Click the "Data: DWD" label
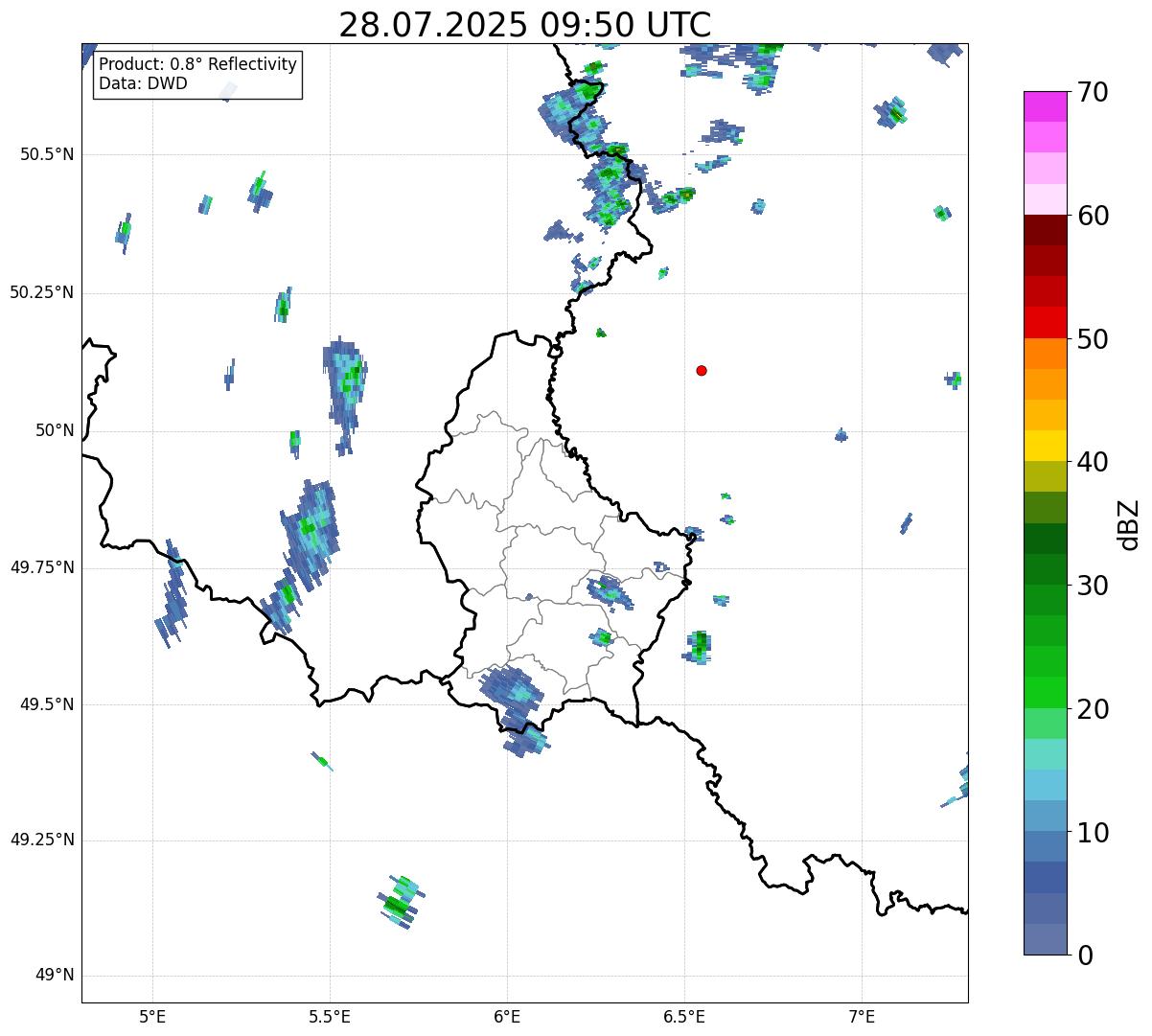The image size is (1152, 1036). [x=143, y=83]
